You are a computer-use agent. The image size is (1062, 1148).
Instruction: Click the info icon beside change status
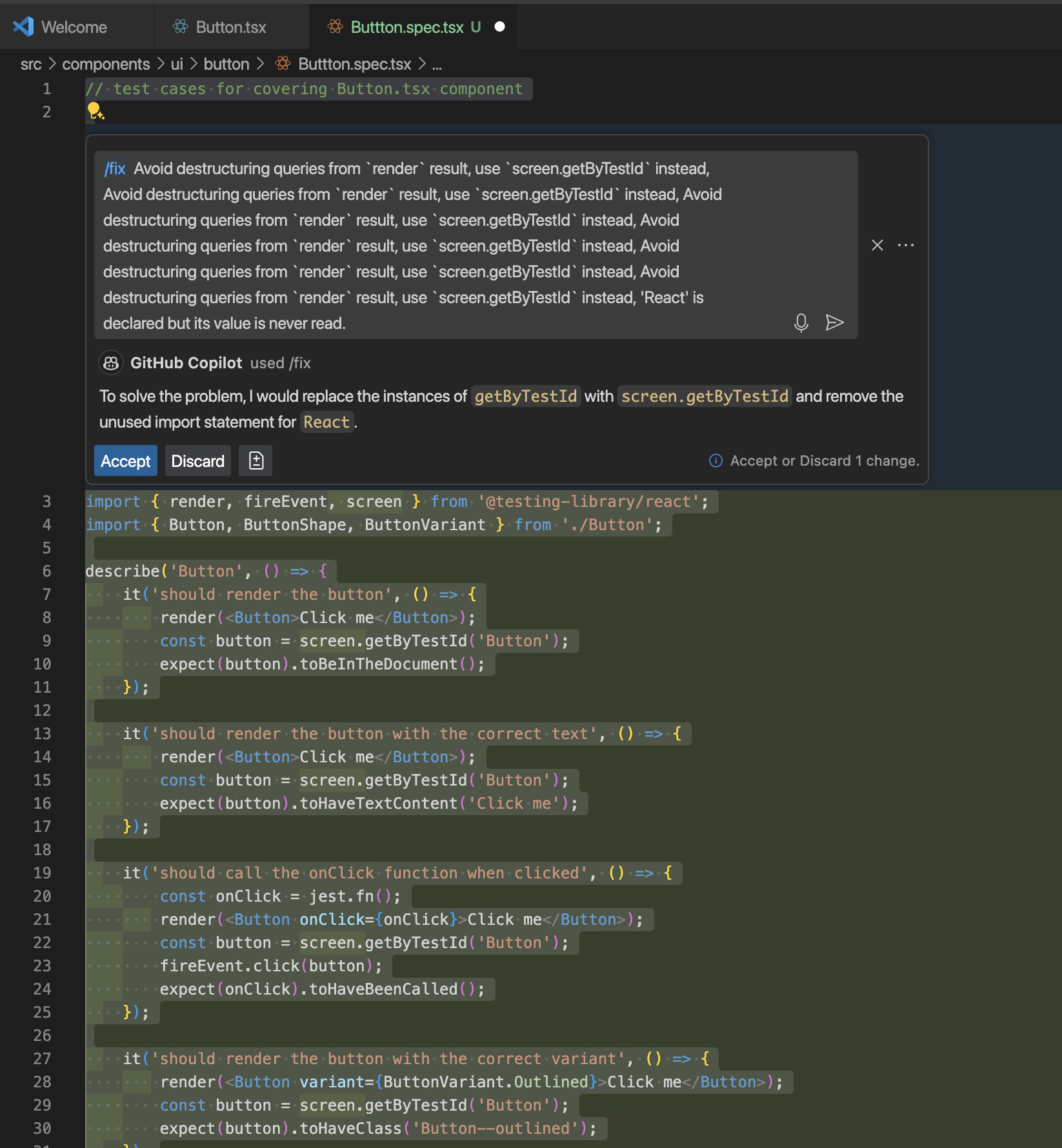point(716,460)
